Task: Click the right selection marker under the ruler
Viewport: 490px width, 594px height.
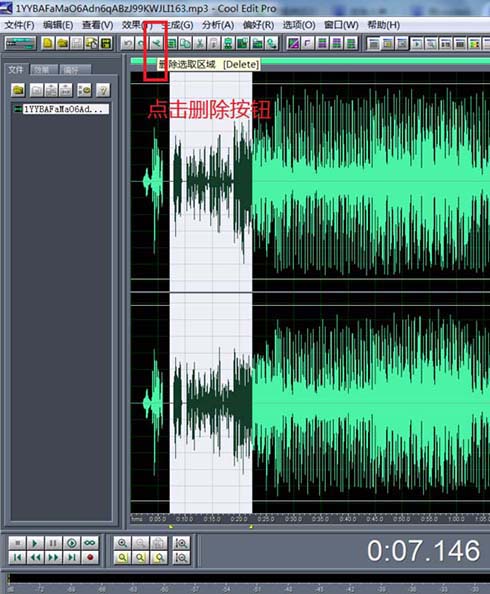Action: pos(251,527)
